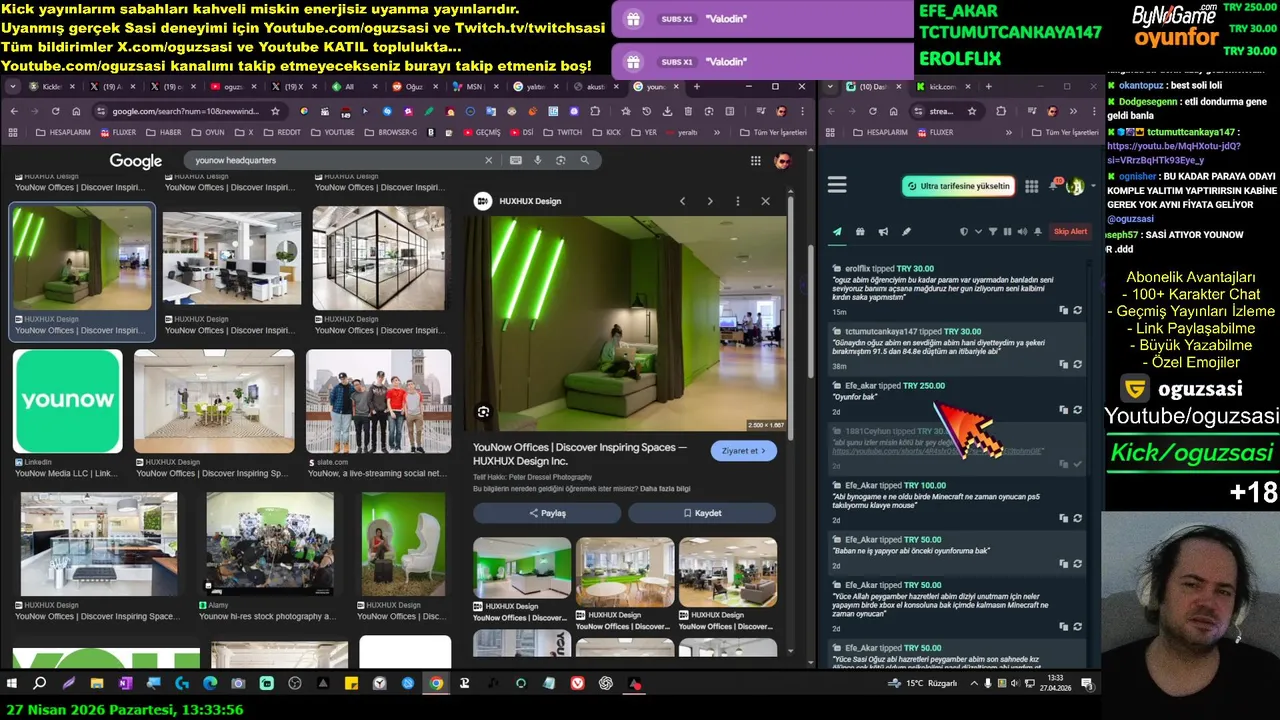
Task: Open HABER bookmark folder
Action: (x=164, y=132)
